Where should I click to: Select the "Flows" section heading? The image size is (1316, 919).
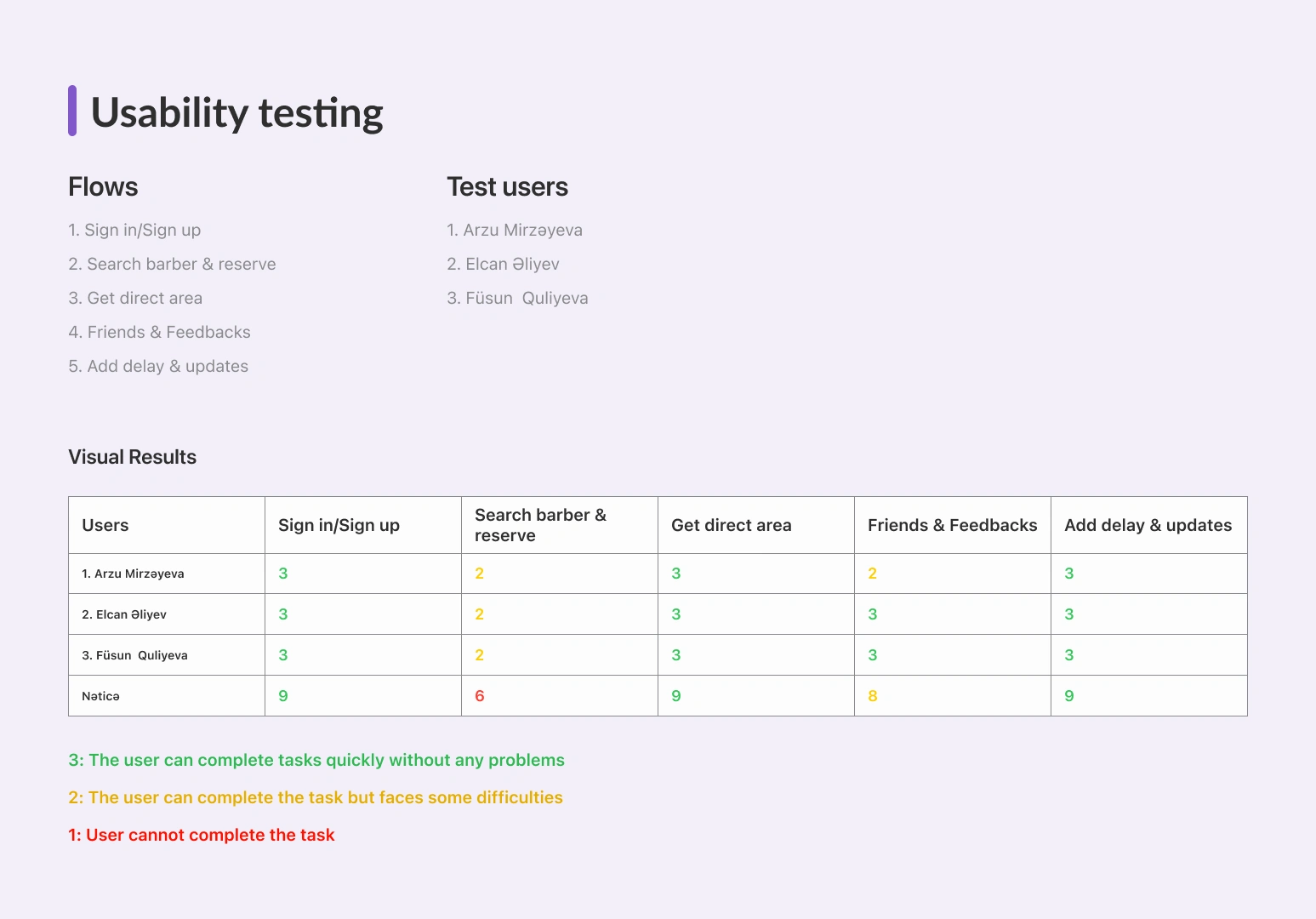tap(103, 187)
